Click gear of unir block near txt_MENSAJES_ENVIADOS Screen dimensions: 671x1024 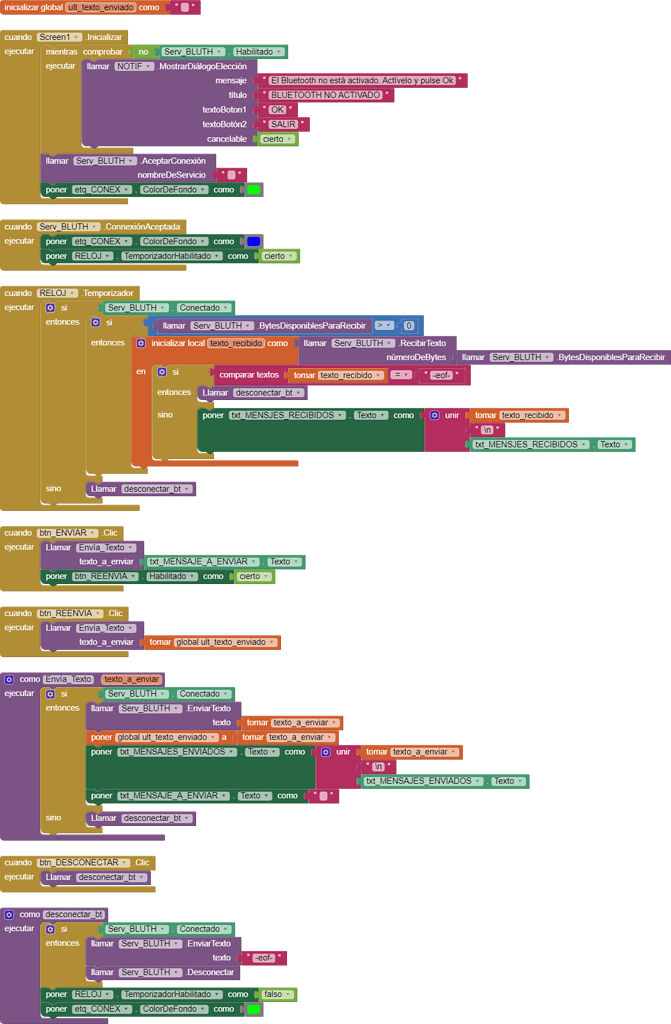pos(325,752)
